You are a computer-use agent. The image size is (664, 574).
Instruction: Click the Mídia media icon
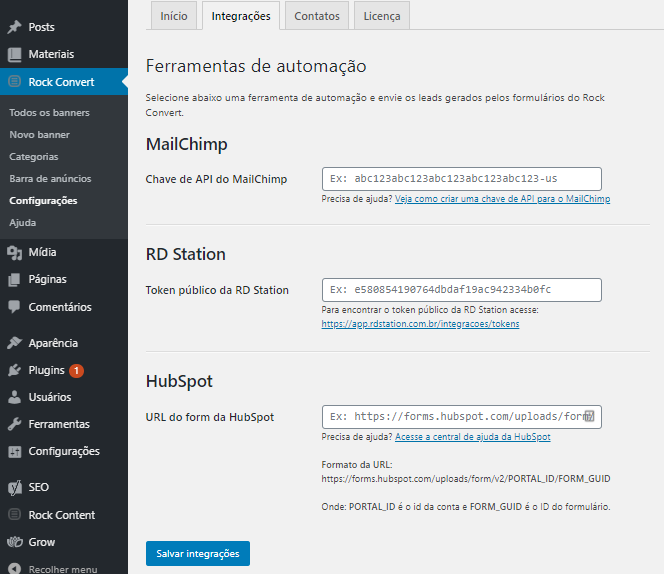click(x=14, y=252)
